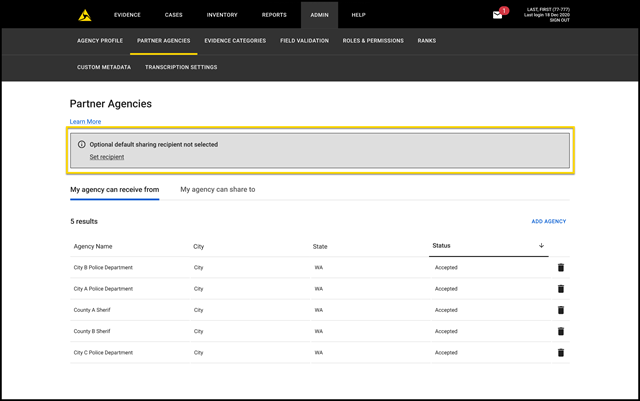The width and height of the screenshot is (640, 401).
Task: Click the Add Agency button
Action: (x=549, y=221)
